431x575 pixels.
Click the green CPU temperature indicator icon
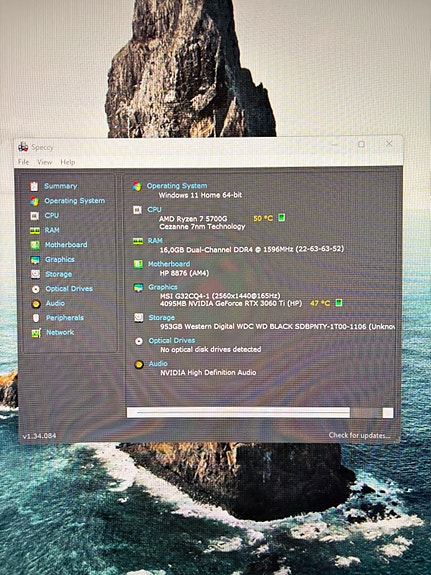[281, 217]
